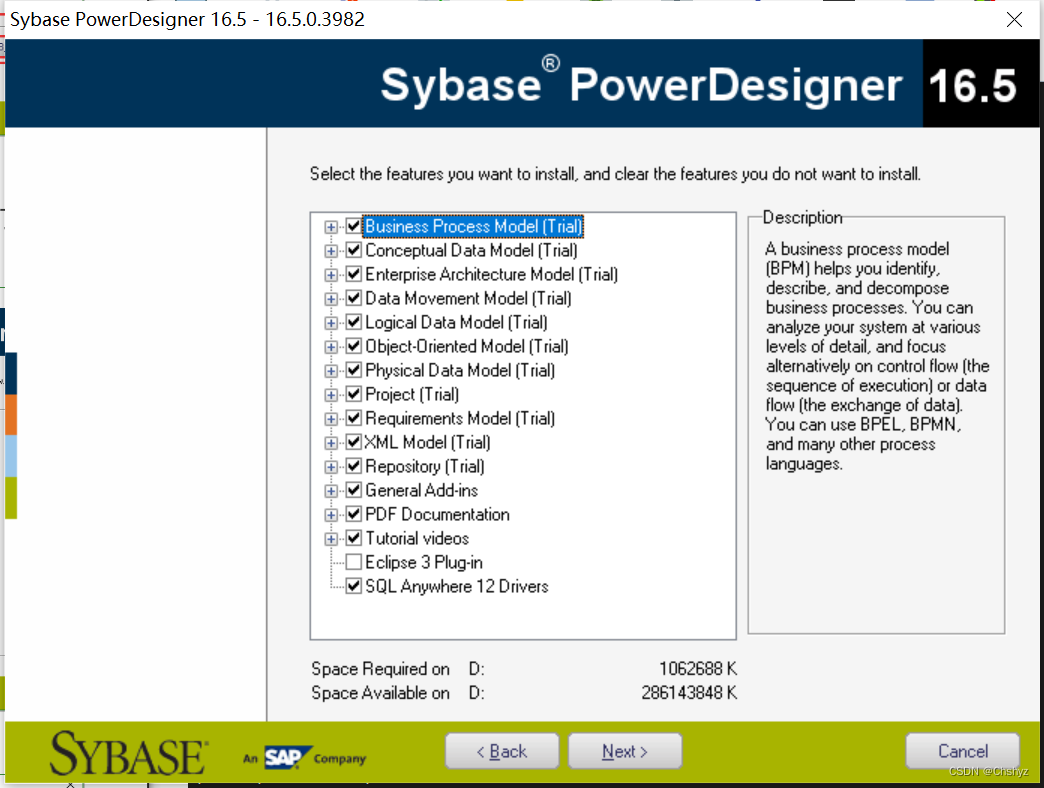1044x788 pixels.
Task: Select the Physical Data Model (Trial) label
Action: (x=460, y=370)
